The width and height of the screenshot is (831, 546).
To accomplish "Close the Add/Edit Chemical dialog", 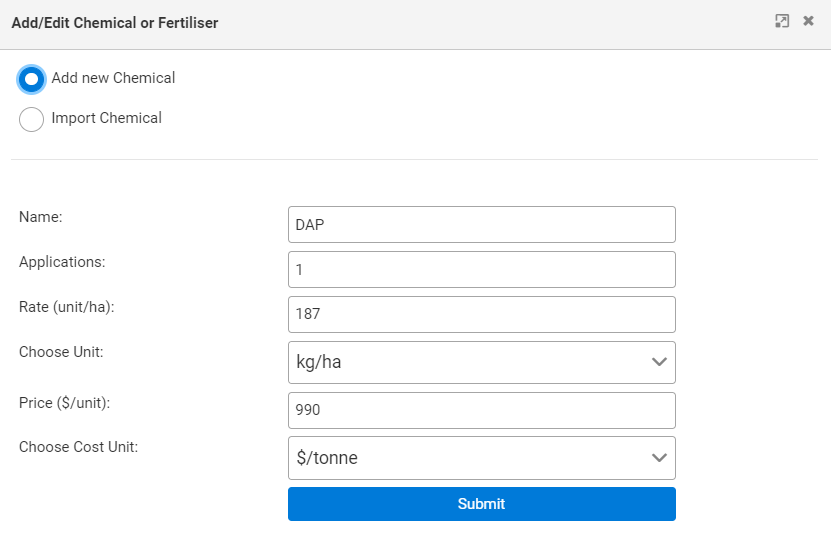I will pos(808,21).
